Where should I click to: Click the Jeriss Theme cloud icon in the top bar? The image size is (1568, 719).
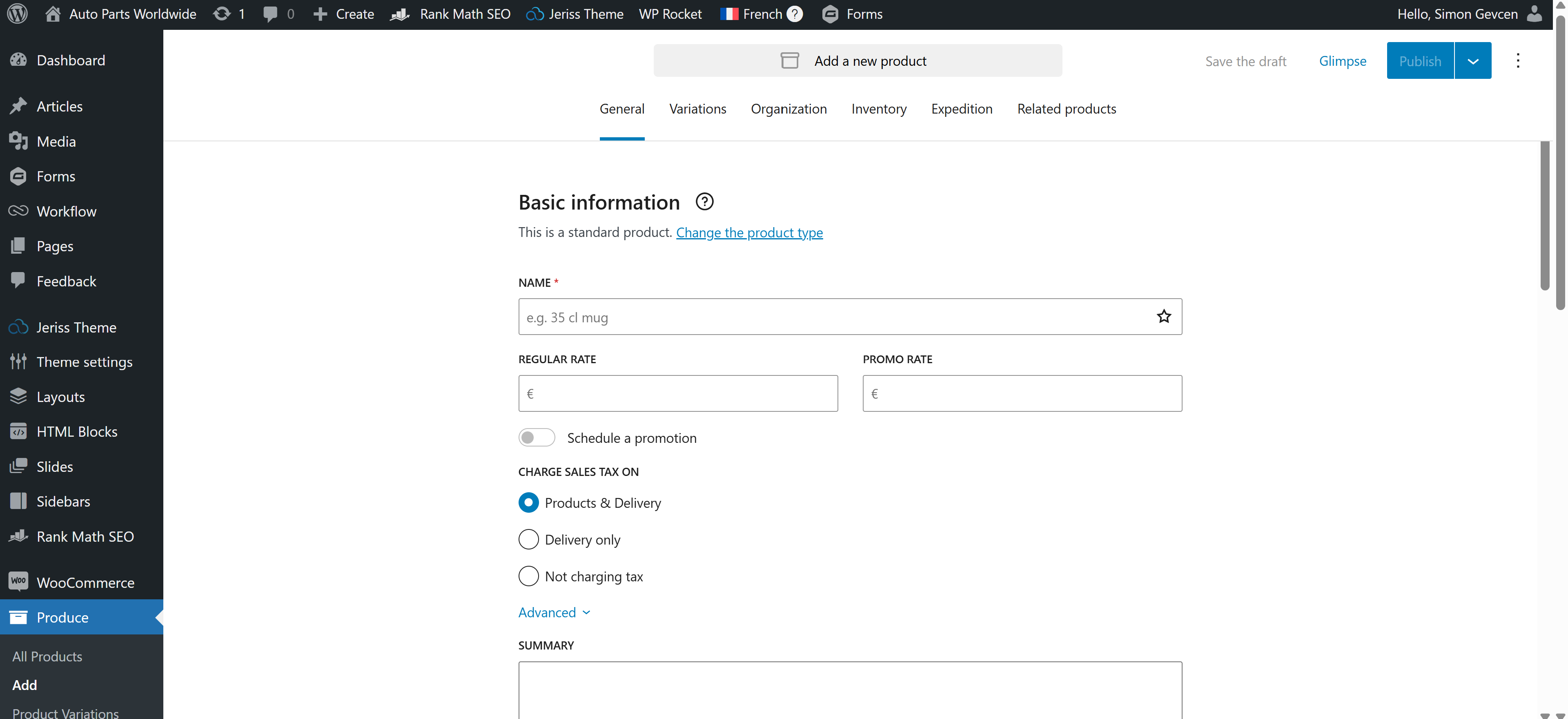(x=535, y=14)
